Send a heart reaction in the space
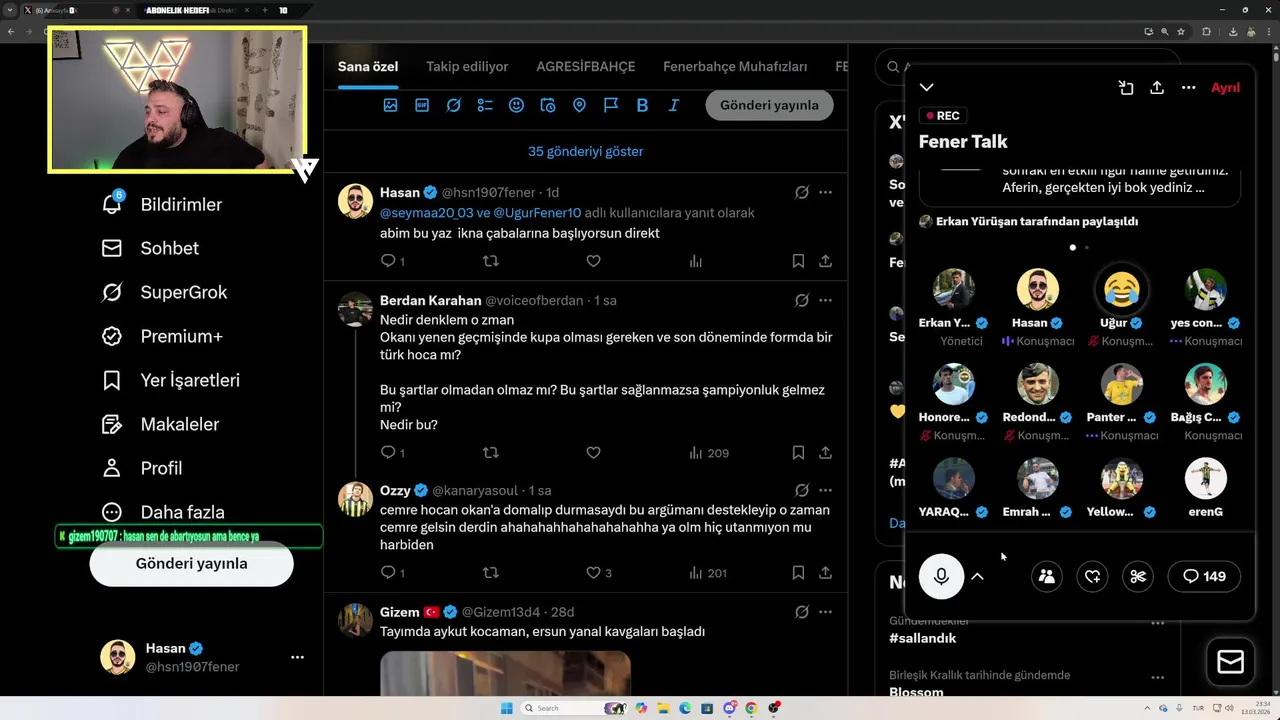This screenshot has height=720, width=1280. [1092, 576]
